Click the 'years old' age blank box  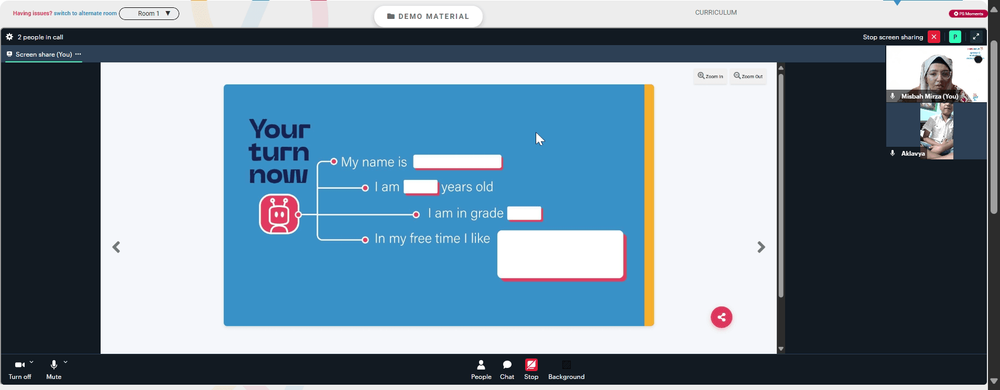(420, 187)
